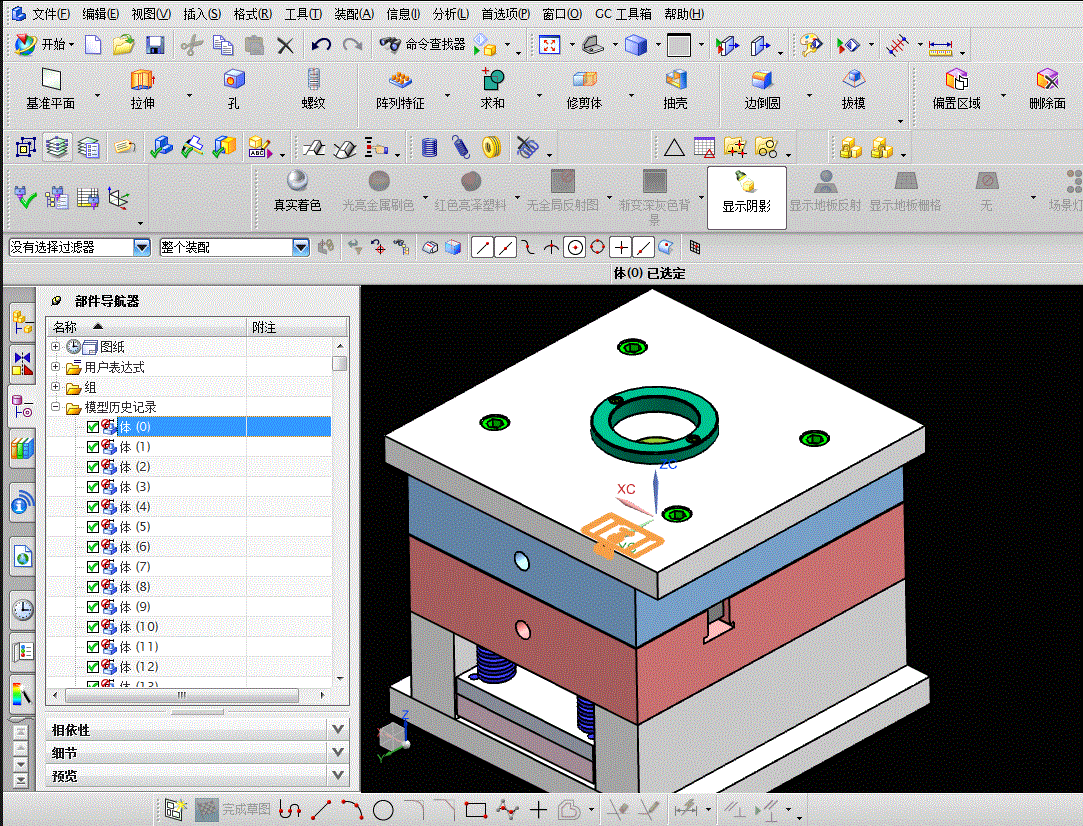This screenshot has height=826, width=1083.
Task: Expand the 用户表达式 tree node
Action: (55, 367)
